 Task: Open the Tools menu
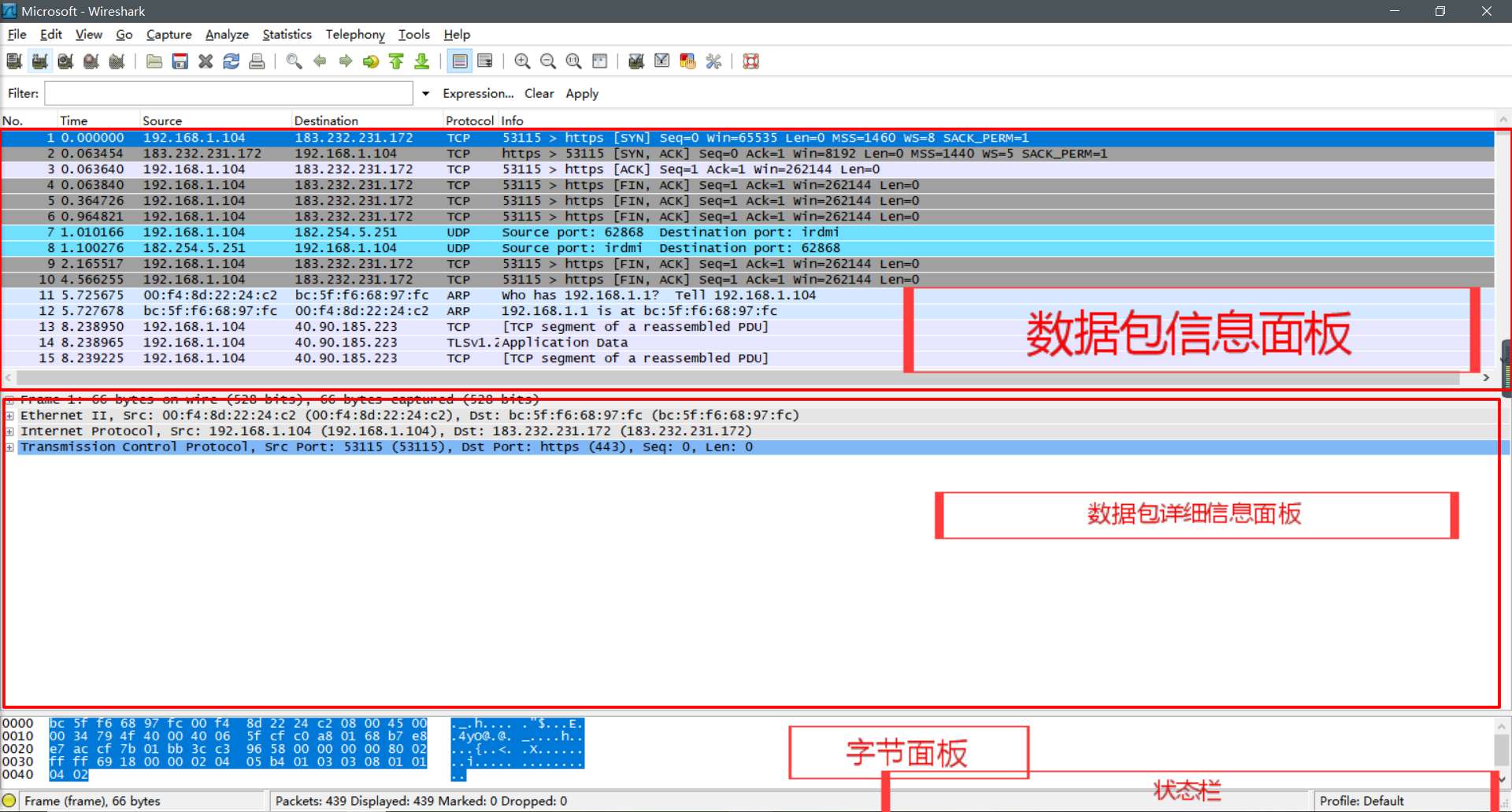pos(413,35)
